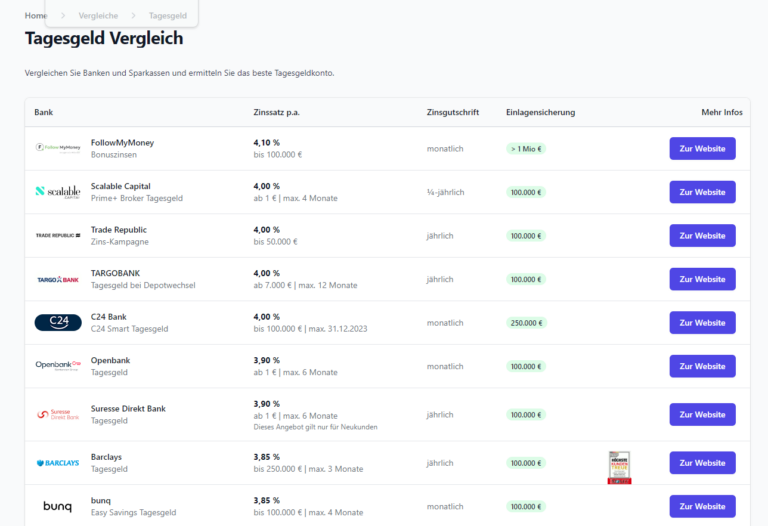The height and width of the screenshot is (526, 768).
Task: Click Zur Website for Trade Republic
Action: [702, 236]
